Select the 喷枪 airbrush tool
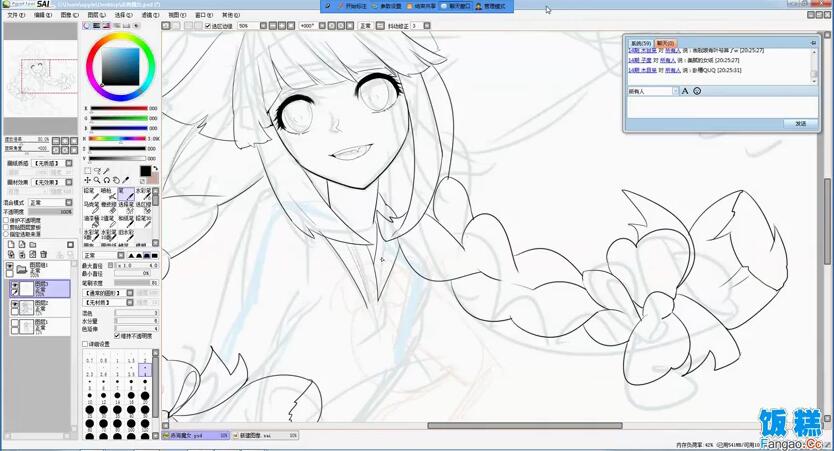Image resolution: width=834 pixels, height=451 pixels. (109, 194)
